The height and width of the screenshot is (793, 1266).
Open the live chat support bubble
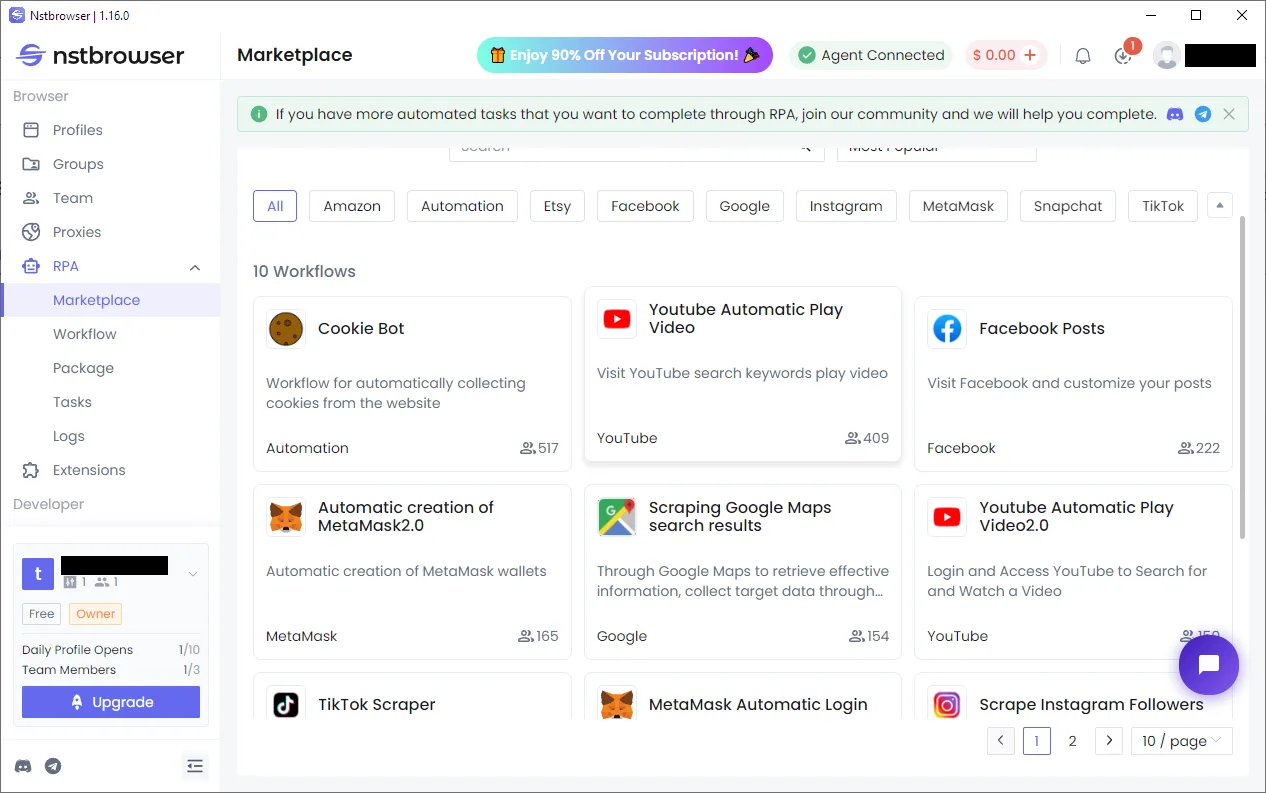tap(1208, 665)
